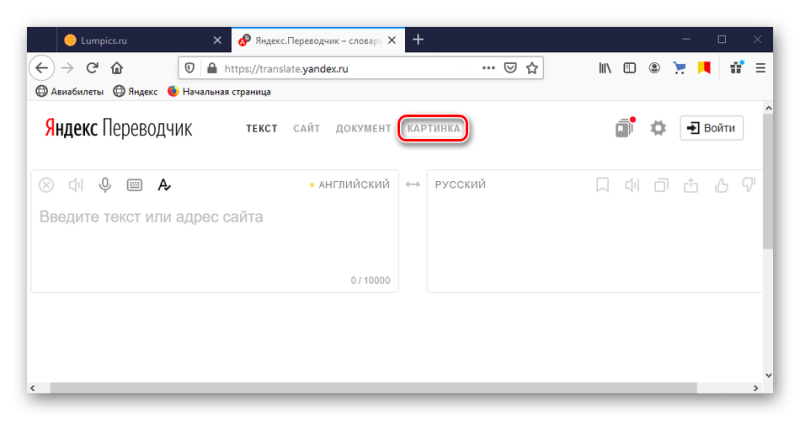The image size is (800, 438).
Task: Click the tracking protection shield icon
Action: [x=189, y=68]
